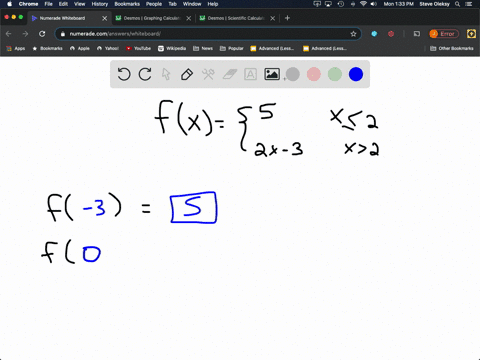The width and height of the screenshot is (480, 360).
Task: Go back with browser back arrow
Action: (x=9, y=34)
